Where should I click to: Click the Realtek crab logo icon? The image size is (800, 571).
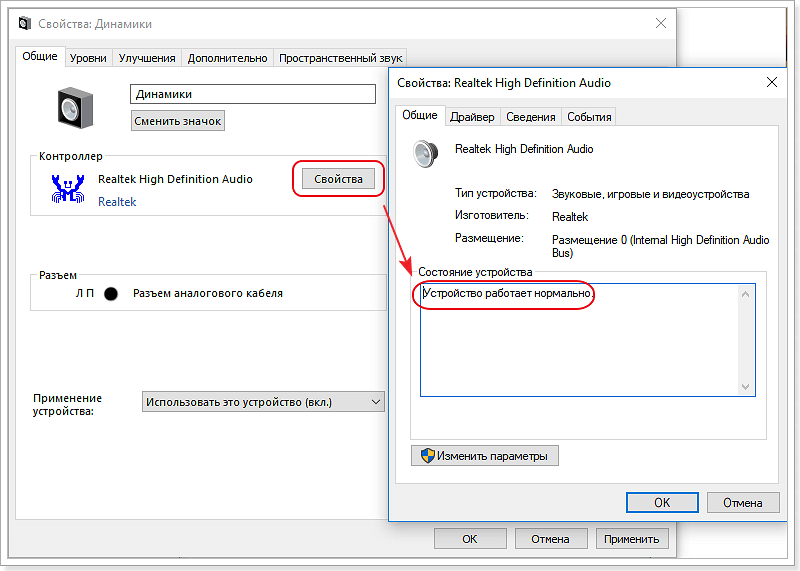[x=67, y=189]
